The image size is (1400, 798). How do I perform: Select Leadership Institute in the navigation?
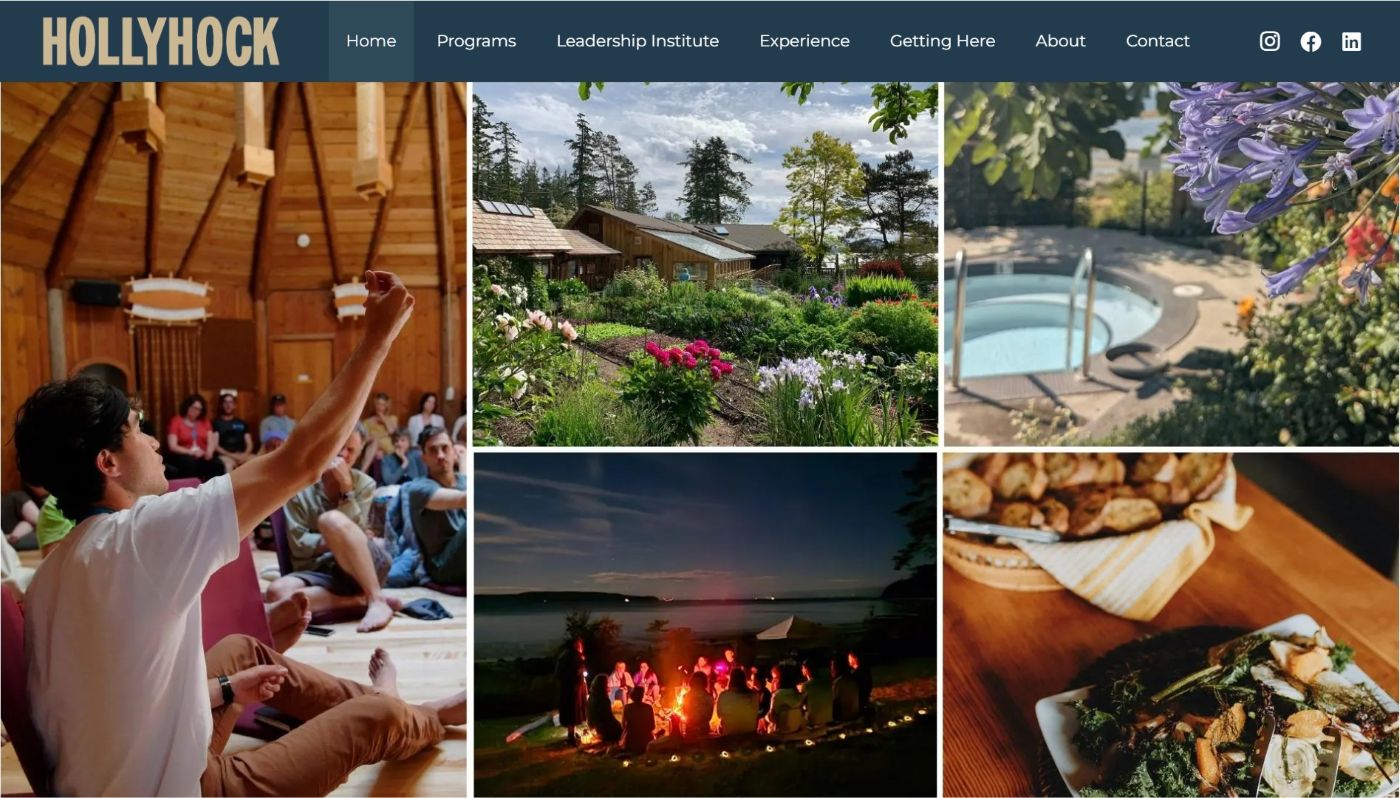(x=637, y=41)
